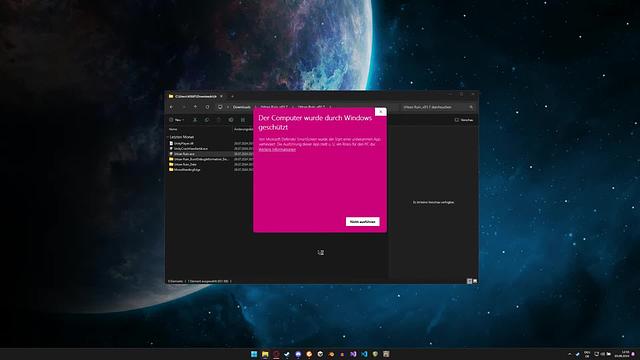
Task: Show hidden system tray icons
Action: point(570,354)
